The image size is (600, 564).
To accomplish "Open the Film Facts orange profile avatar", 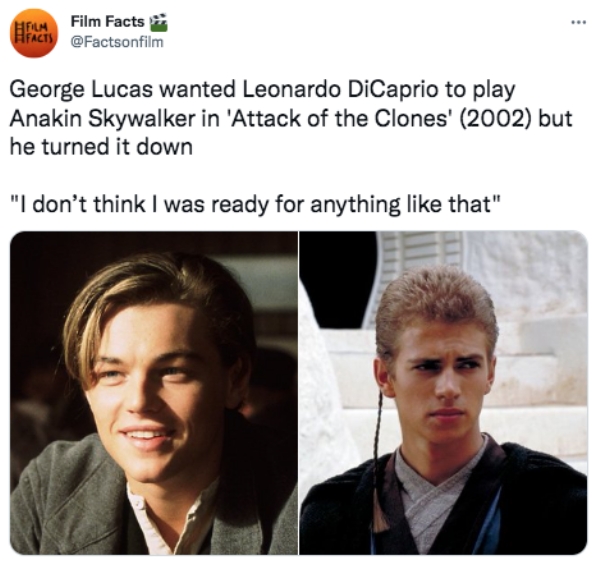I will coord(34,33).
